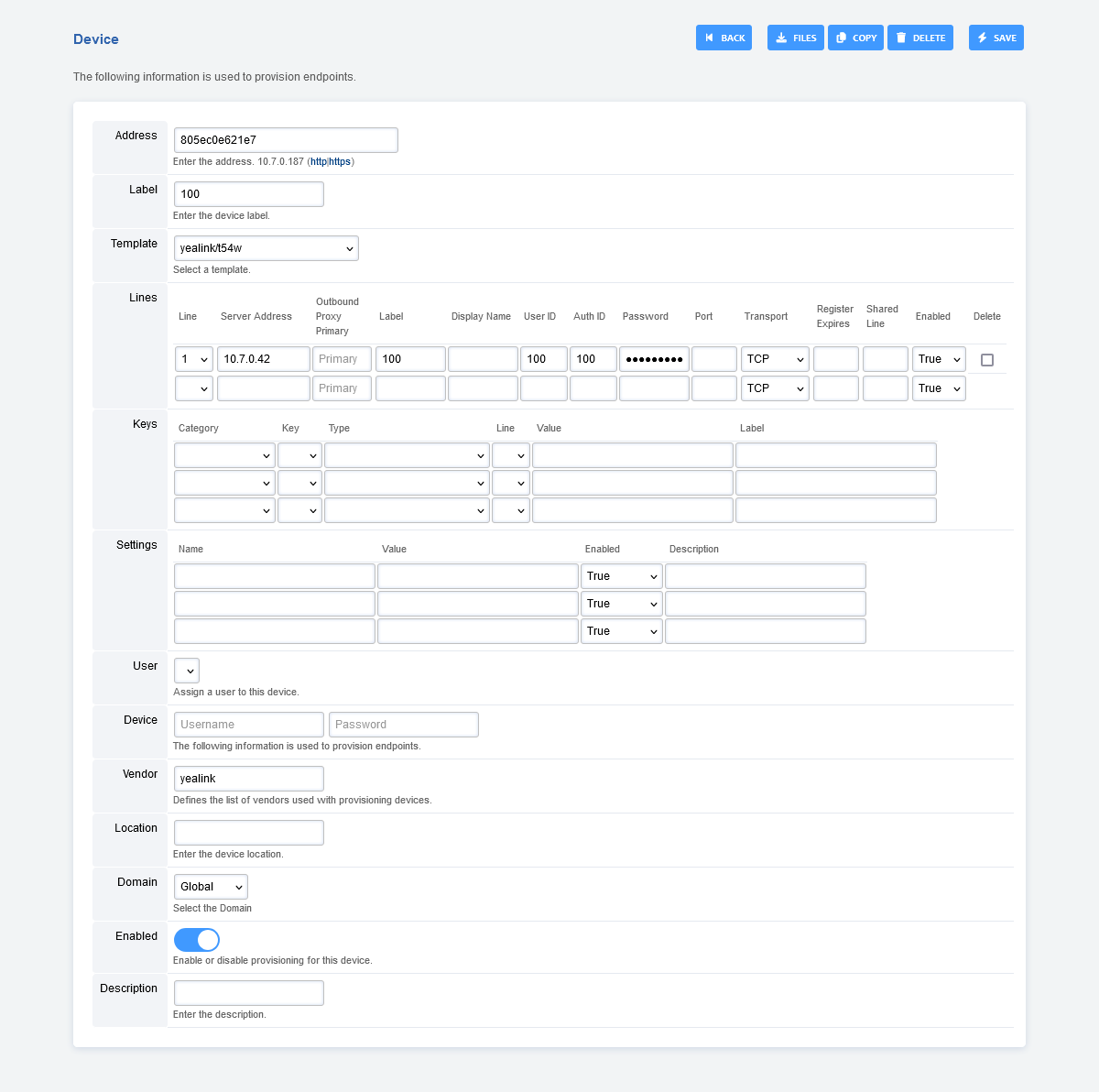Screen dimensions: 1099x1092
Task: Select the Line number dropdown on line 1
Action: point(194,359)
